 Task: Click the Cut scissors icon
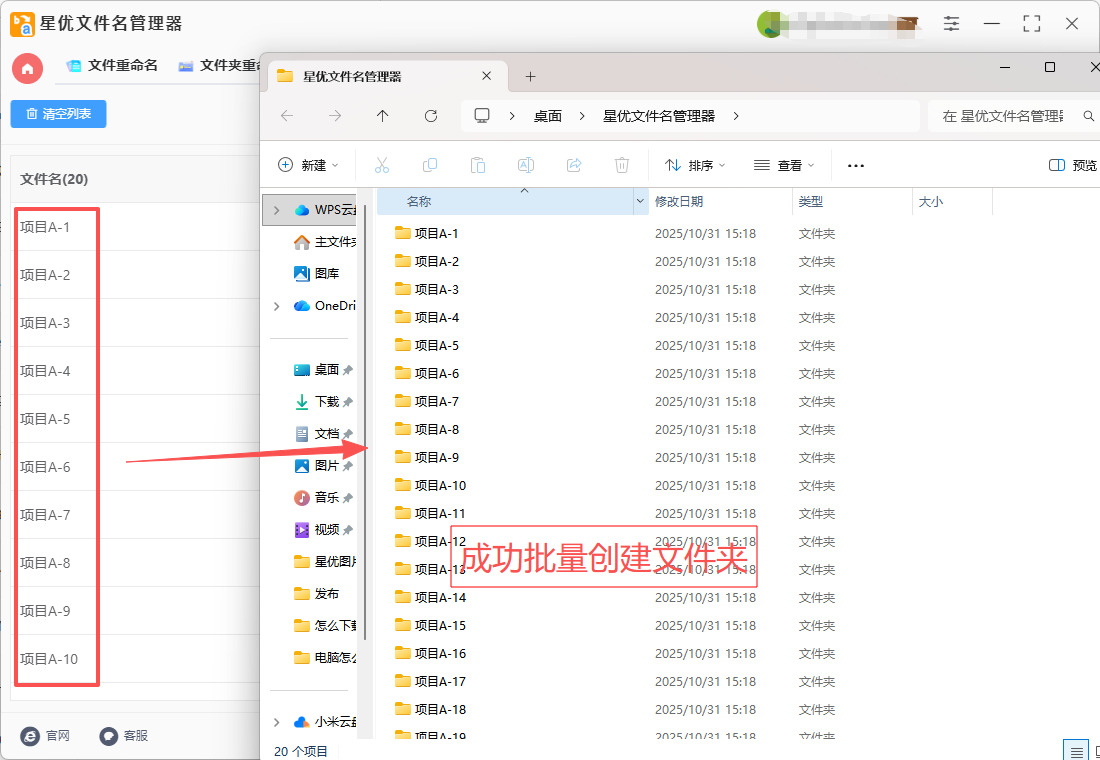pos(382,165)
